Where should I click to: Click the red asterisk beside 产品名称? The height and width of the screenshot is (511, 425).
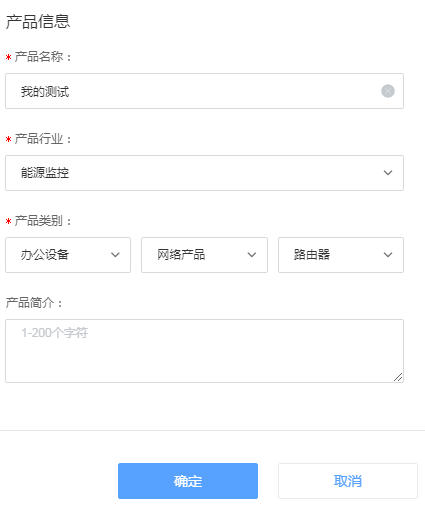click(9, 58)
